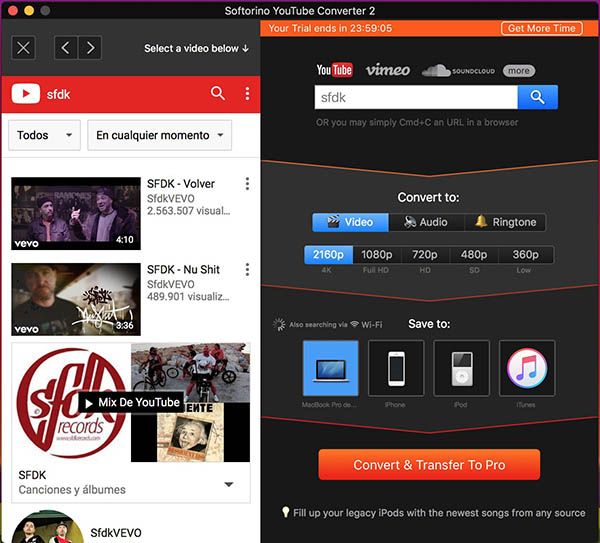Open the En cualquier momento dropdown
This screenshot has width=600, height=543.
pos(160,135)
